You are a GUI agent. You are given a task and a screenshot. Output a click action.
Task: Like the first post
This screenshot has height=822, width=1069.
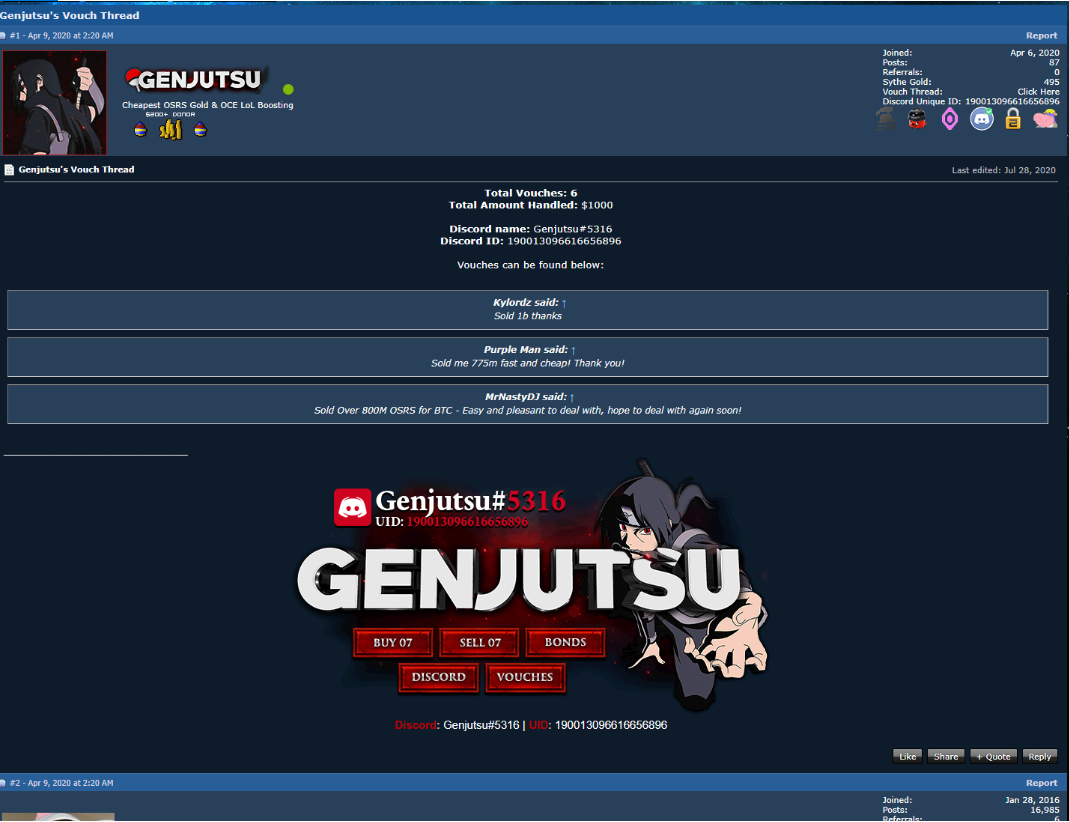907,757
